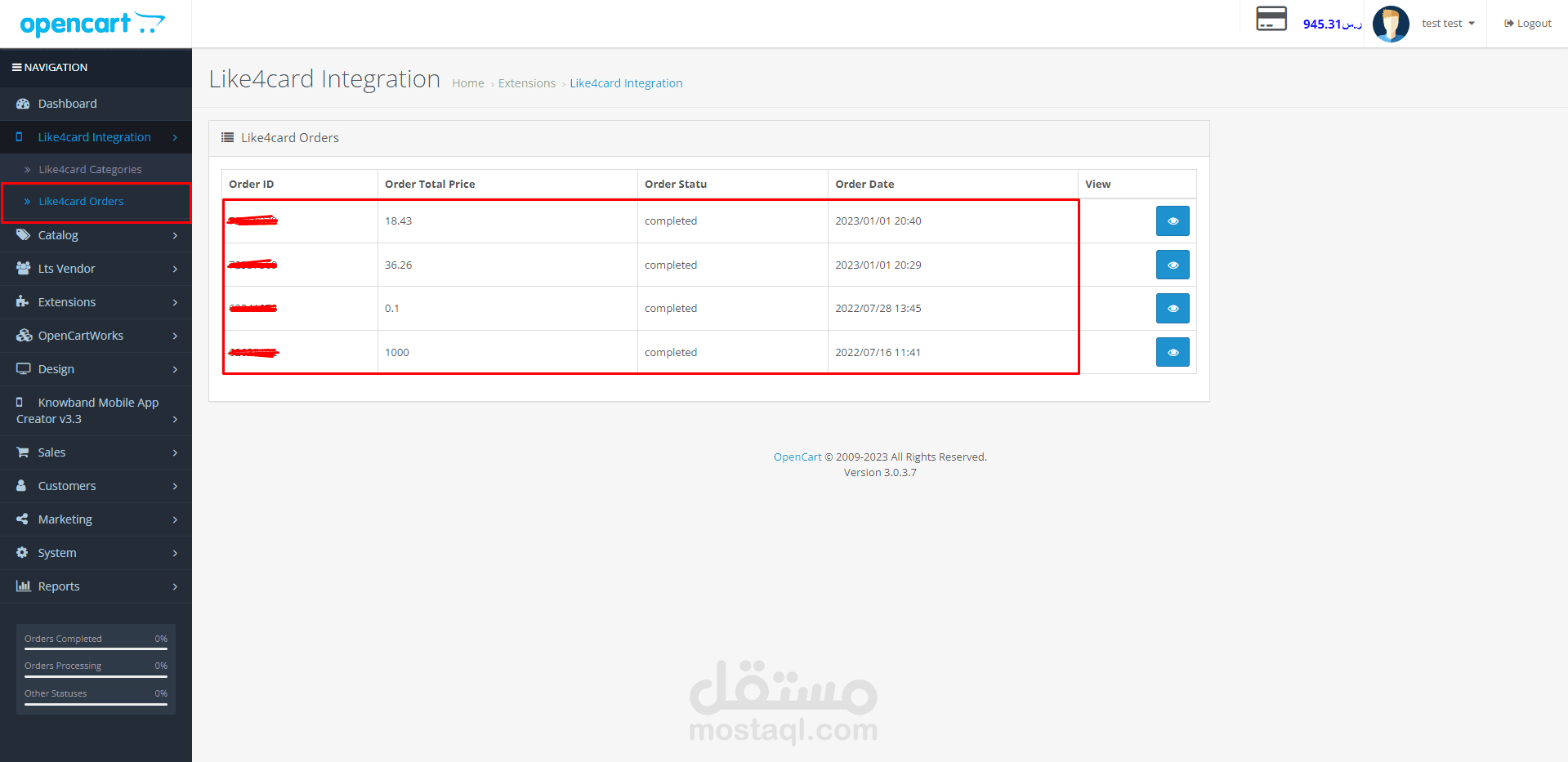View the order priced 36.26
The image size is (1568, 762).
click(x=1173, y=265)
